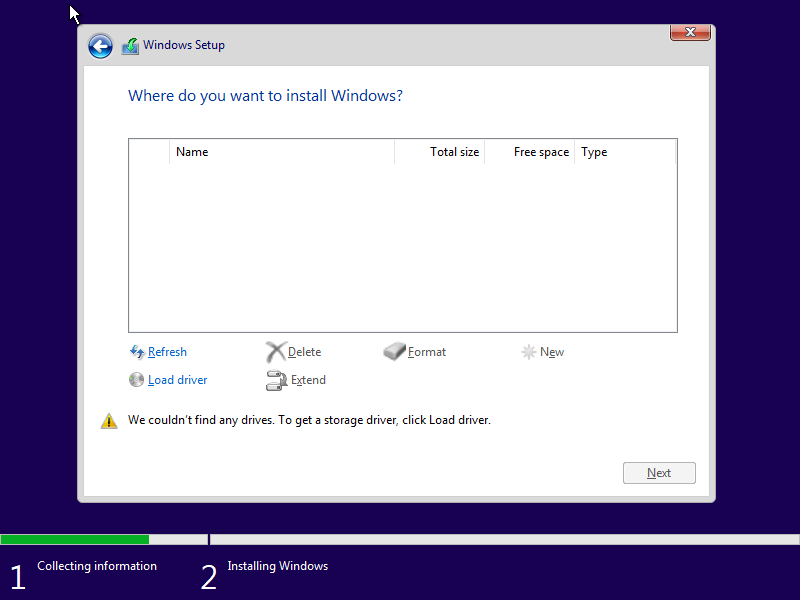Click the blue back arrow button
The width and height of the screenshot is (800, 600).
click(100, 46)
